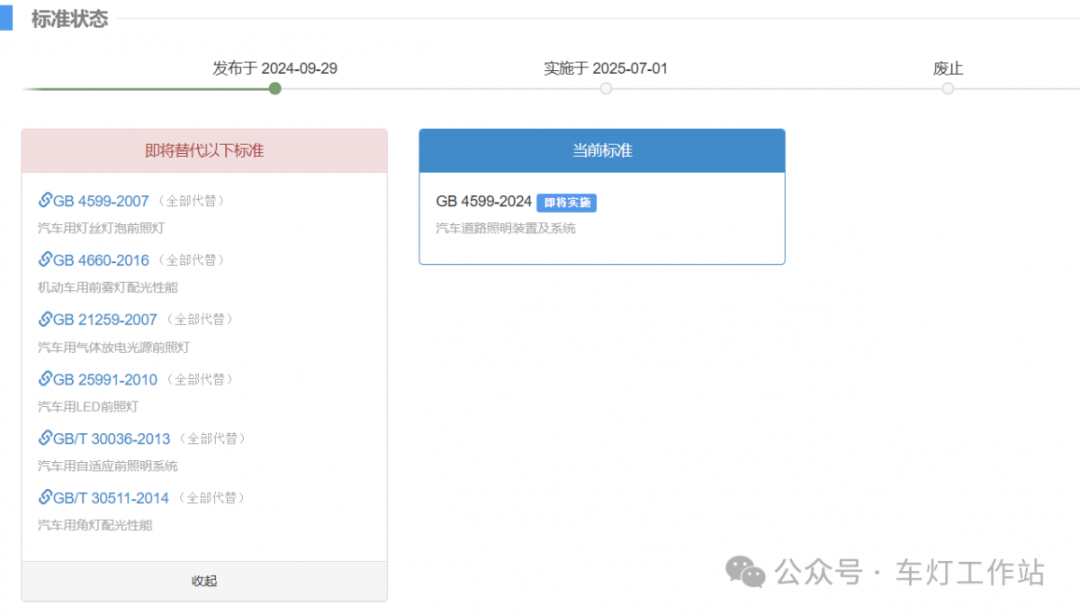Open the GB 4599-2007 standard link
This screenshot has height=616, width=1080.
(x=101, y=201)
